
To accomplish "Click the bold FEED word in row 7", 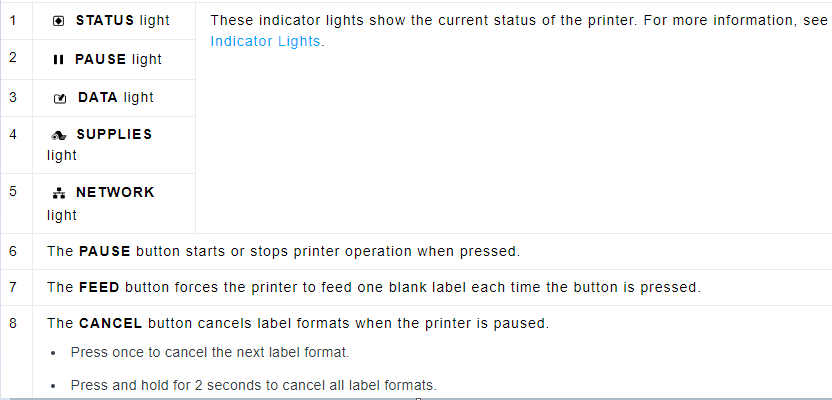I will [x=99, y=287].
